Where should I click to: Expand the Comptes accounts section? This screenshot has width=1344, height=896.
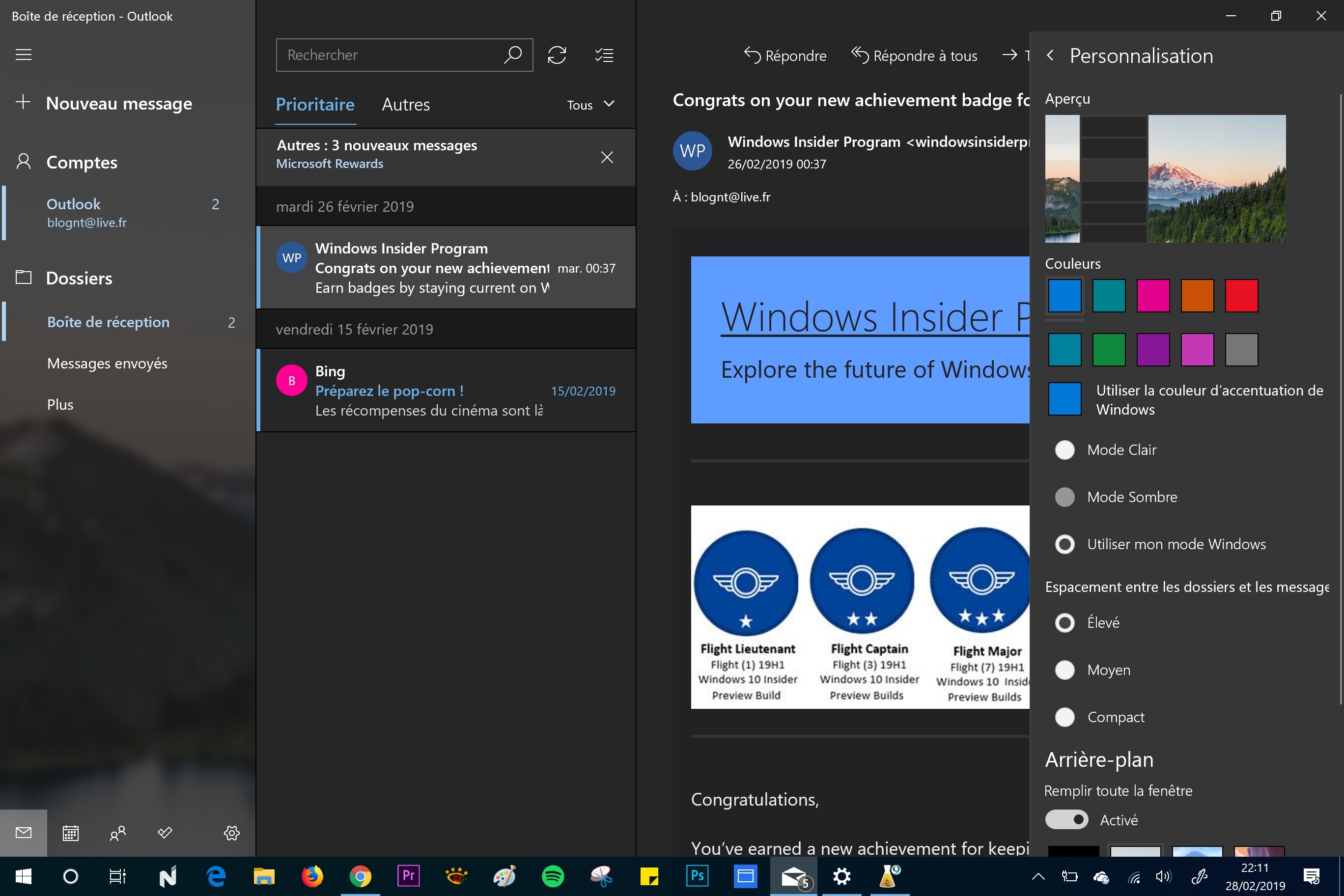pyautogui.click(x=82, y=162)
